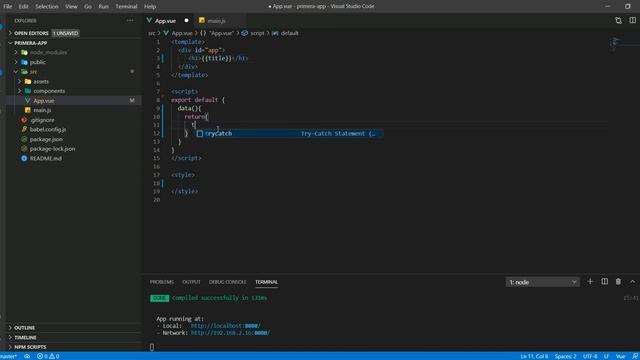
Task: Change the UTF-8 encoding setting
Action: (x=590, y=356)
